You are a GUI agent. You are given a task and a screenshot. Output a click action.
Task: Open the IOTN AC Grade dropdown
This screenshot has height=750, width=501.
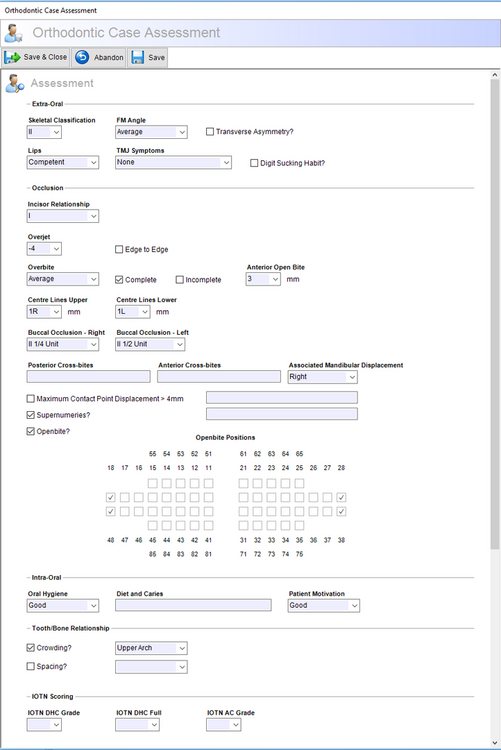(x=223, y=725)
